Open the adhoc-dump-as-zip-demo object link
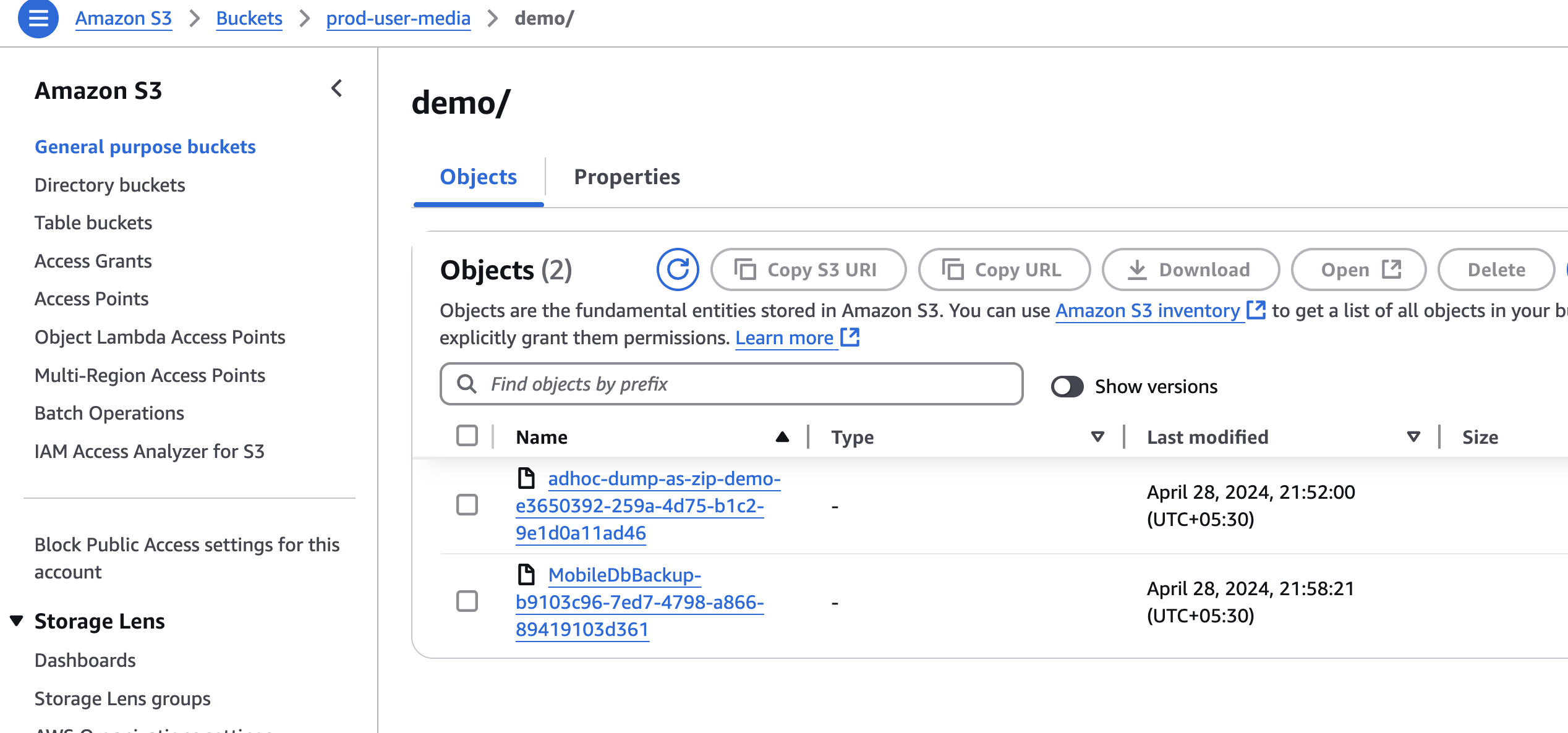The height and width of the screenshot is (733, 1568). 648,506
